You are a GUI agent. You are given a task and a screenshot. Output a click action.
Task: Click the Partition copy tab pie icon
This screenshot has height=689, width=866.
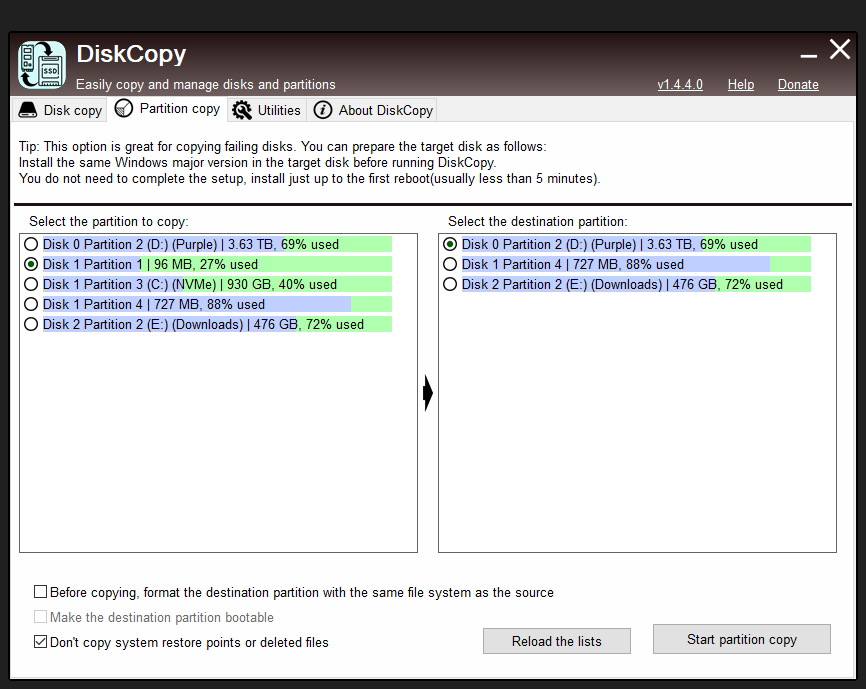[x=124, y=108]
